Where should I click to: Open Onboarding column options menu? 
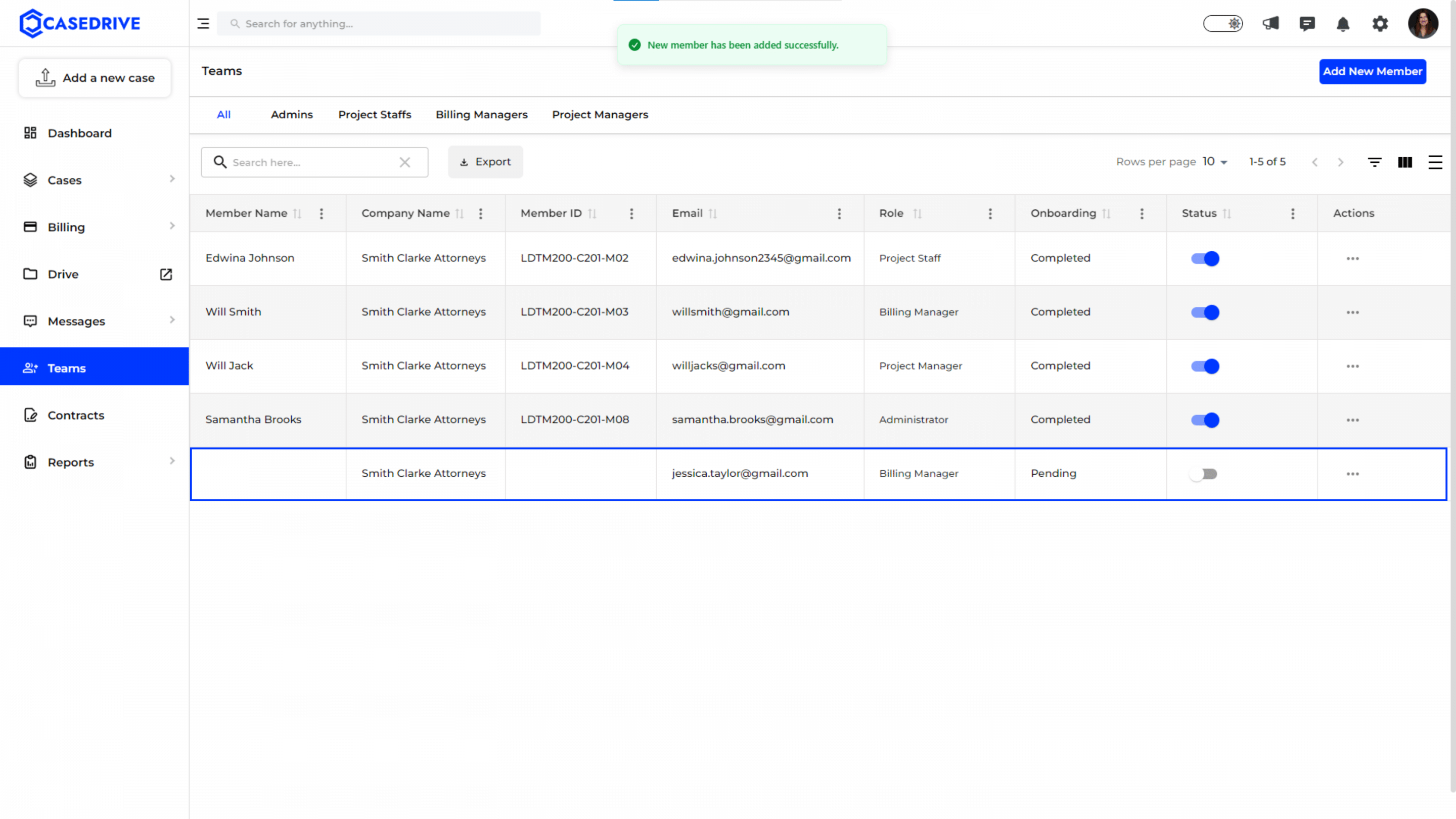(x=1142, y=214)
